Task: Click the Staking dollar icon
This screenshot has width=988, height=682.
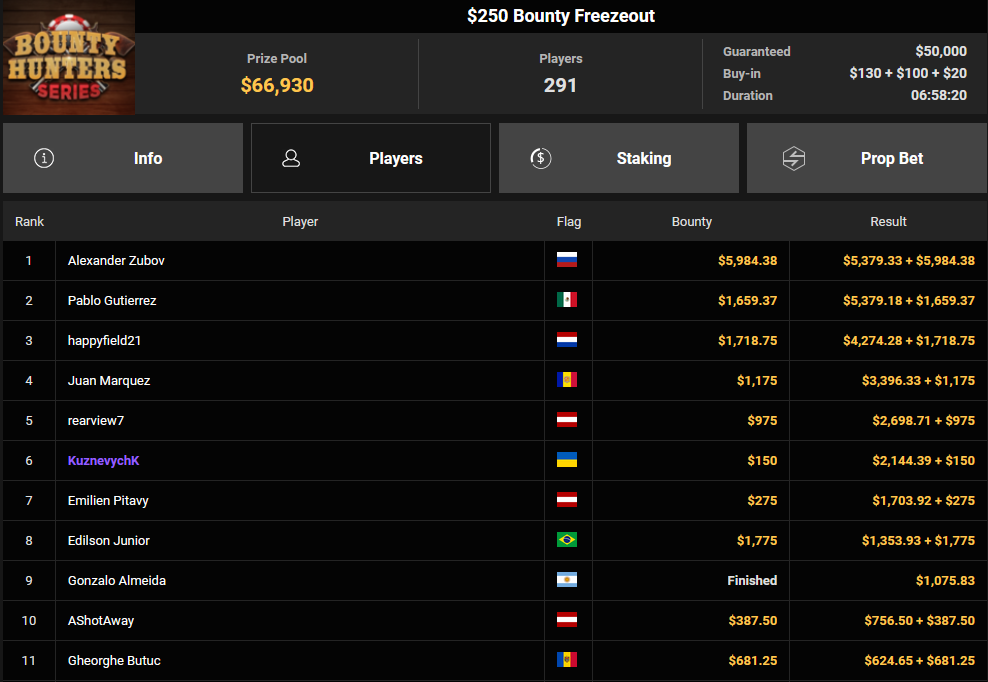Action: coord(541,158)
